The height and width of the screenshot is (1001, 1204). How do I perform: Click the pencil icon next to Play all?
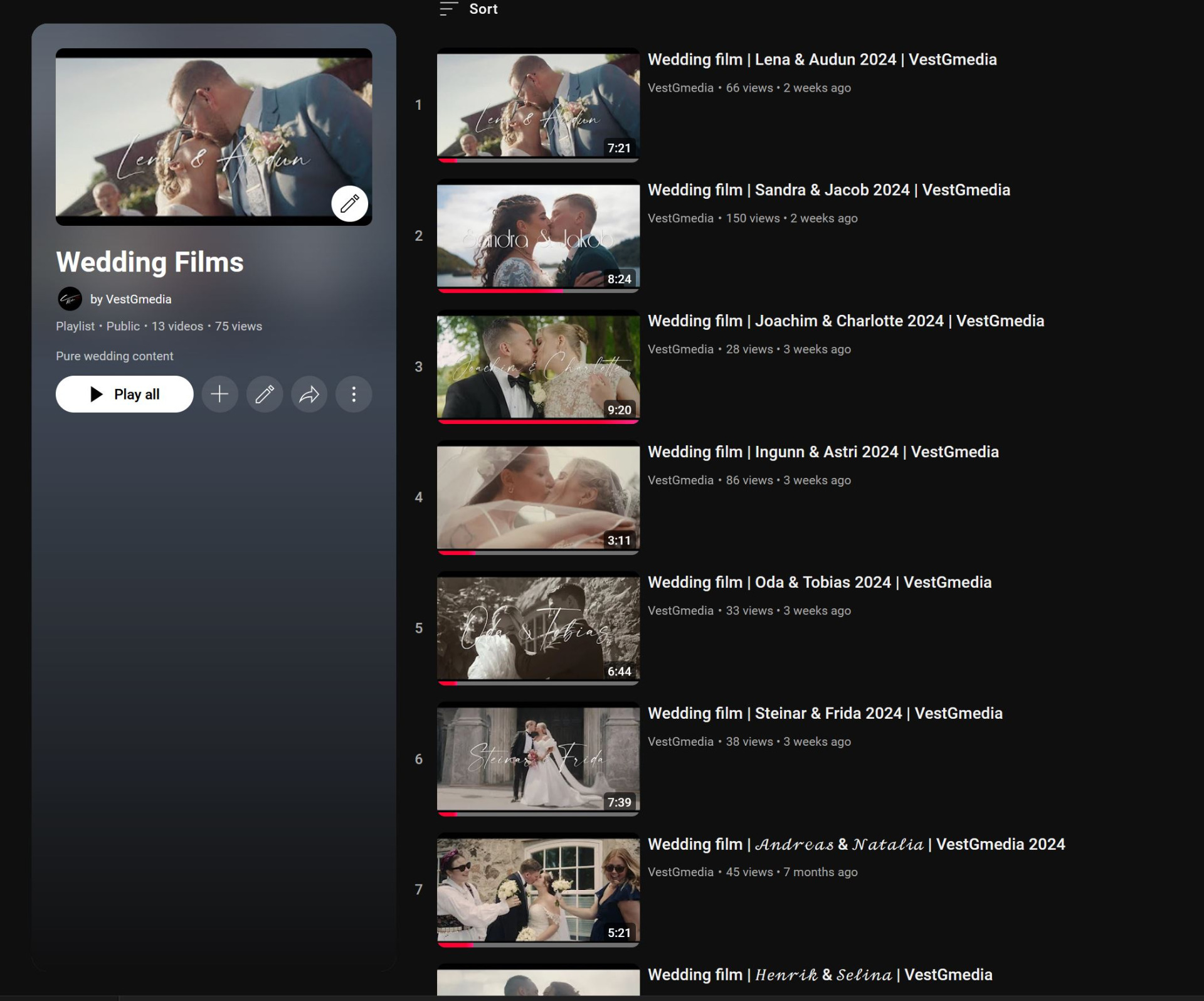(265, 394)
